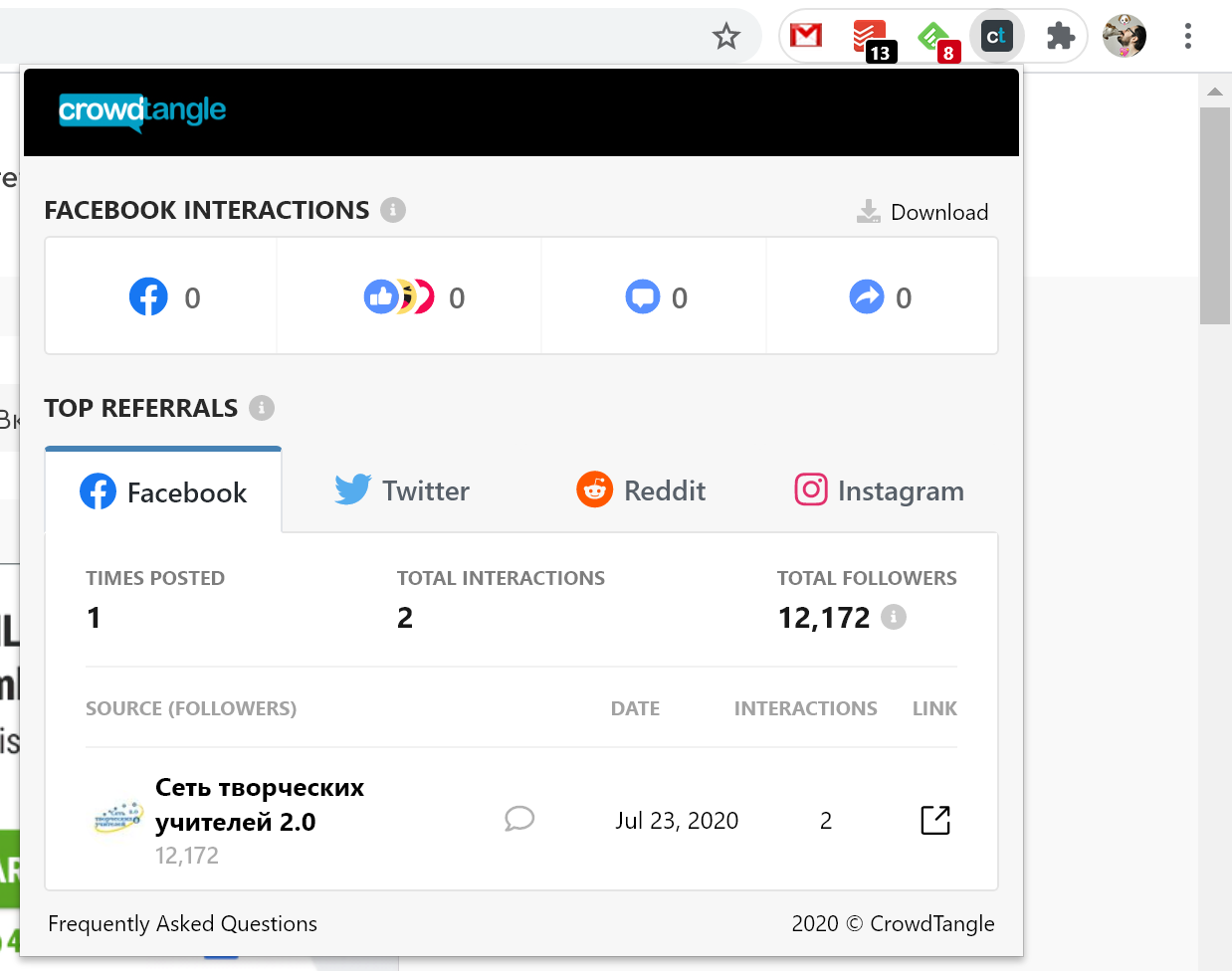
Task: Open the Todoist extension showing 13
Action: point(874,40)
